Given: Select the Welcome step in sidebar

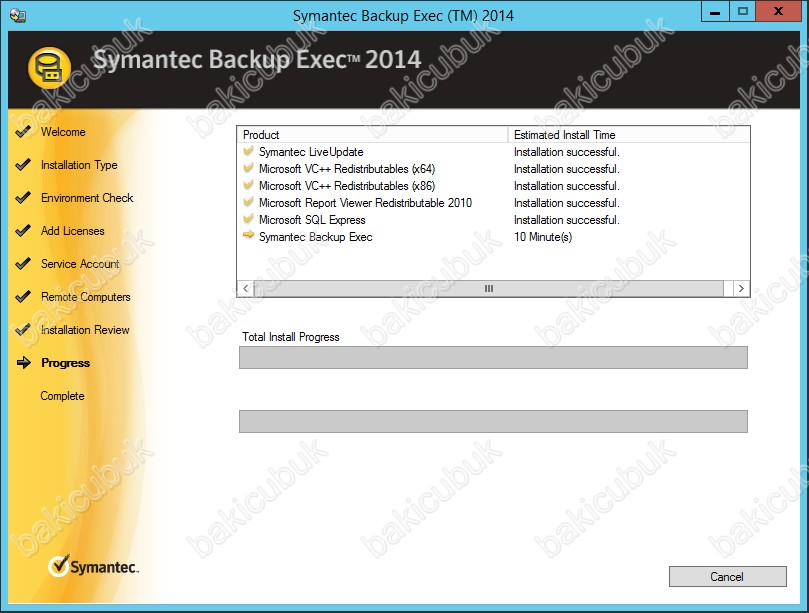Looking at the screenshot, I should pyautogui.click(x=63, y=132).
